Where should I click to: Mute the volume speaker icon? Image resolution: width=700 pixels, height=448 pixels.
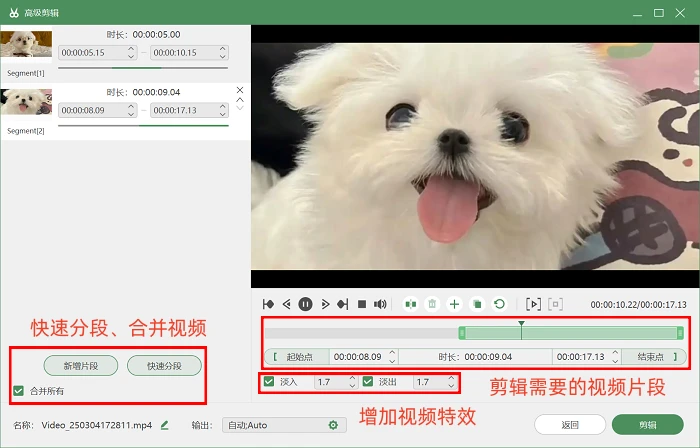(x=380, y=304)
